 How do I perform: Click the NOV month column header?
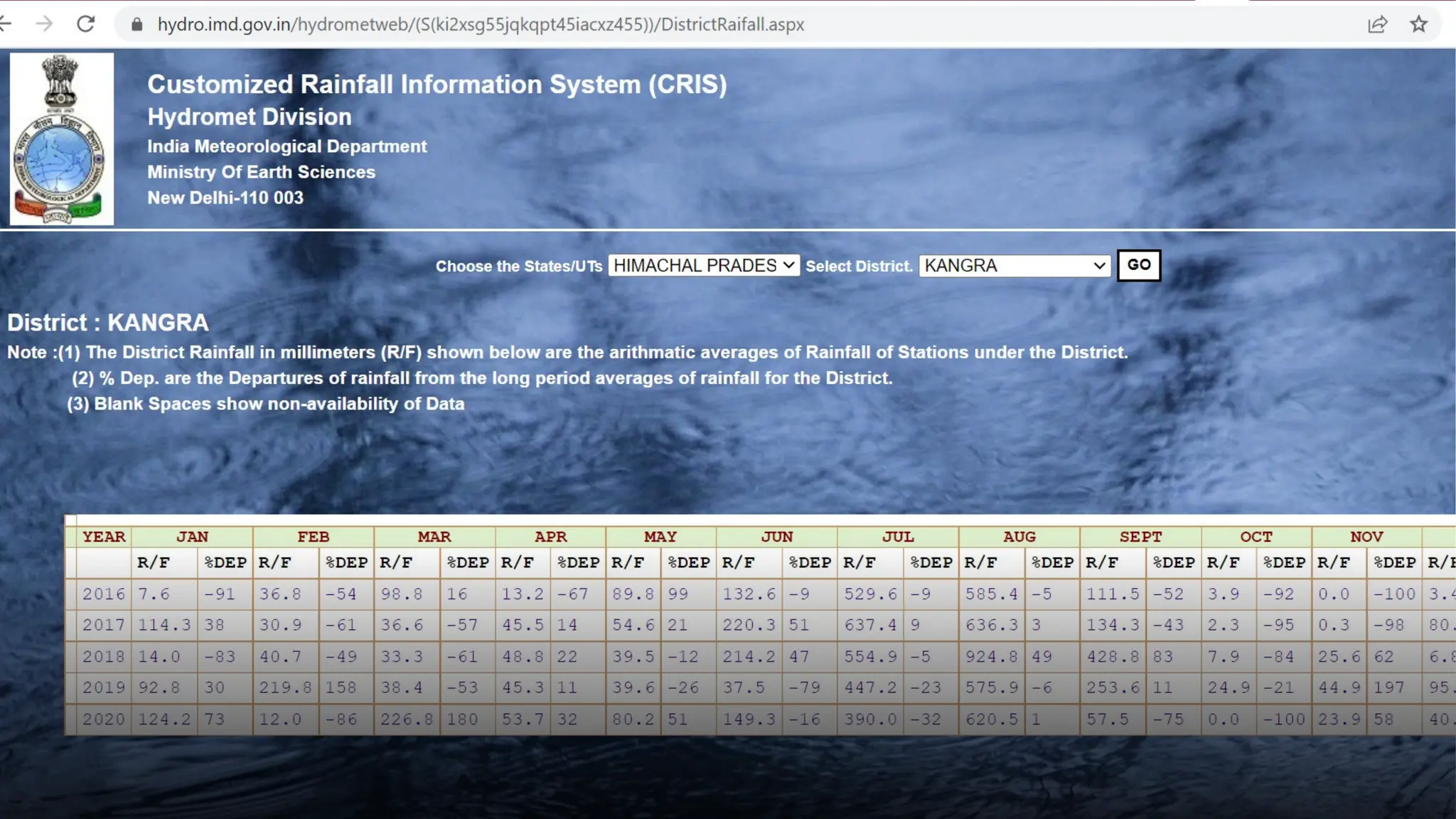1366,537
